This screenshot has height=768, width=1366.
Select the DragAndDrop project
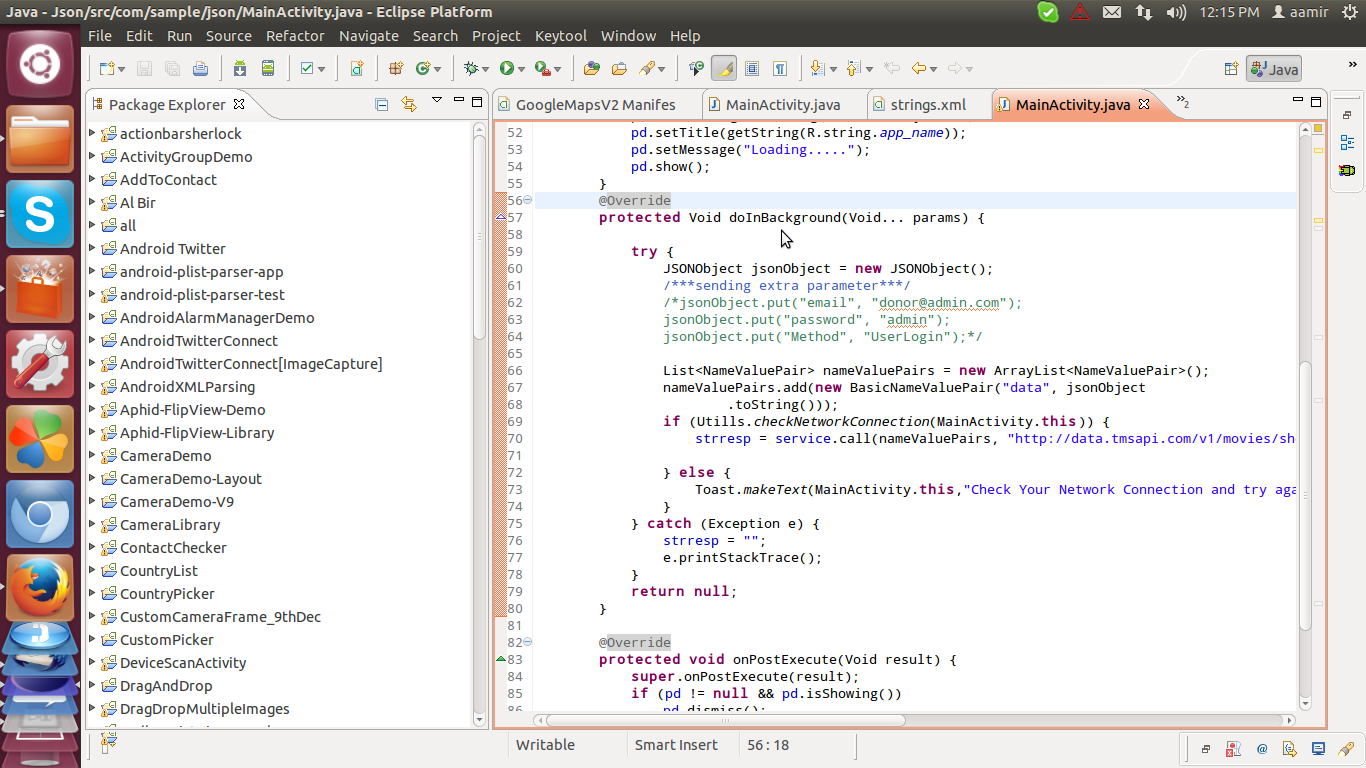pos(166,685)
